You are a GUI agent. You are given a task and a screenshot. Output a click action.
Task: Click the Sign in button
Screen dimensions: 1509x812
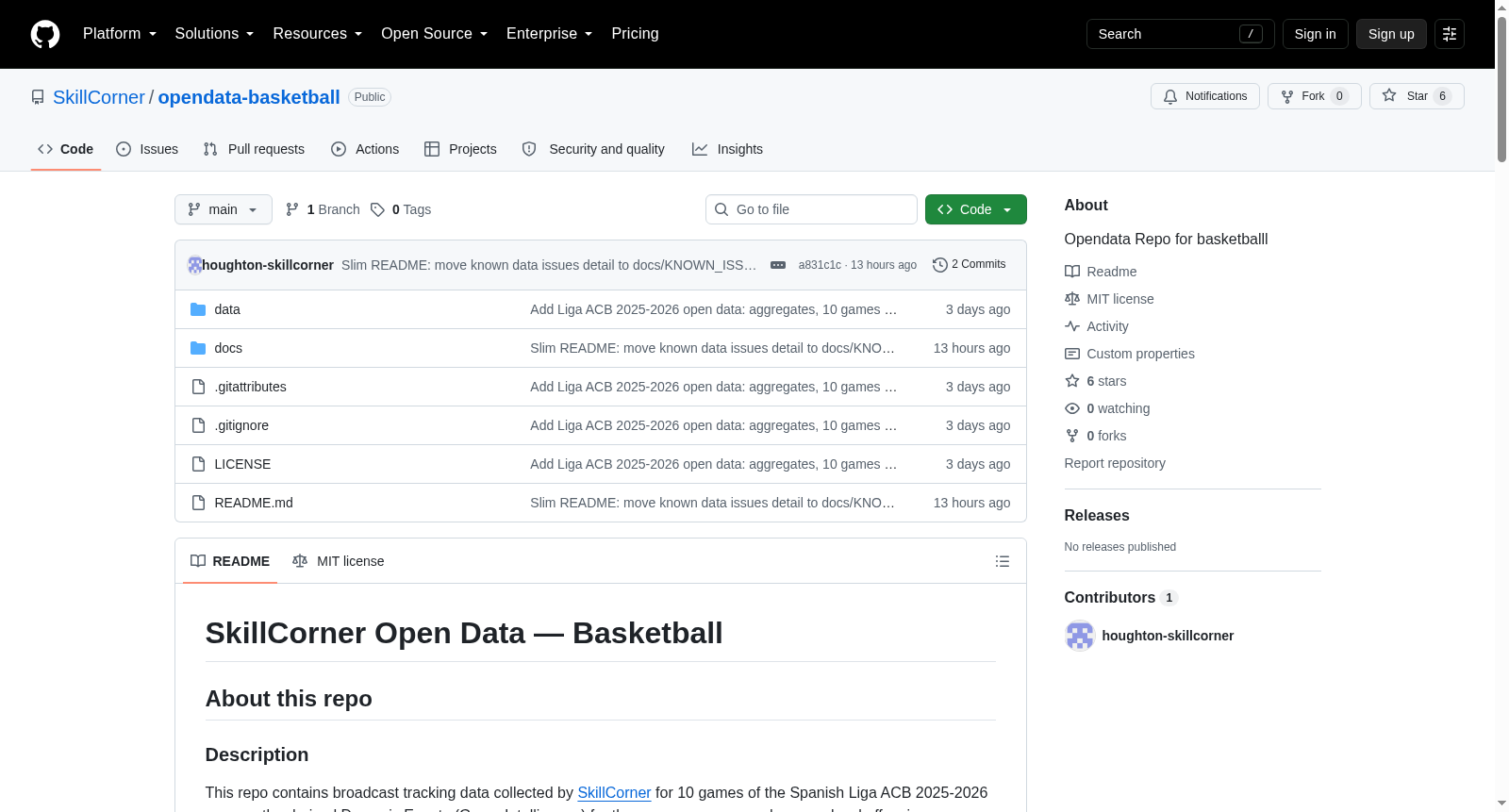[x=1315, y=34]
